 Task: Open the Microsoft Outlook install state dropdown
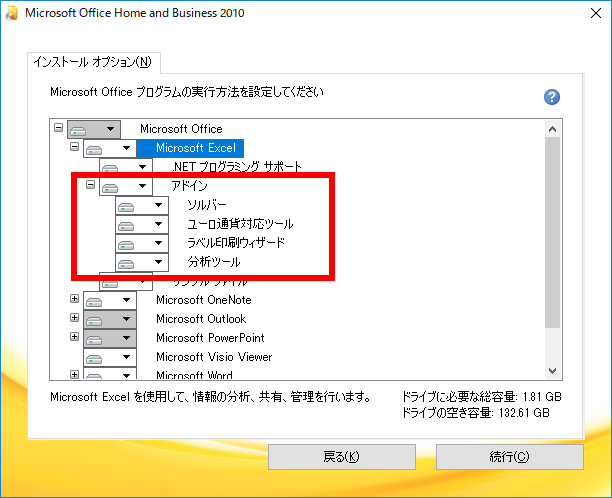(110, 319)
